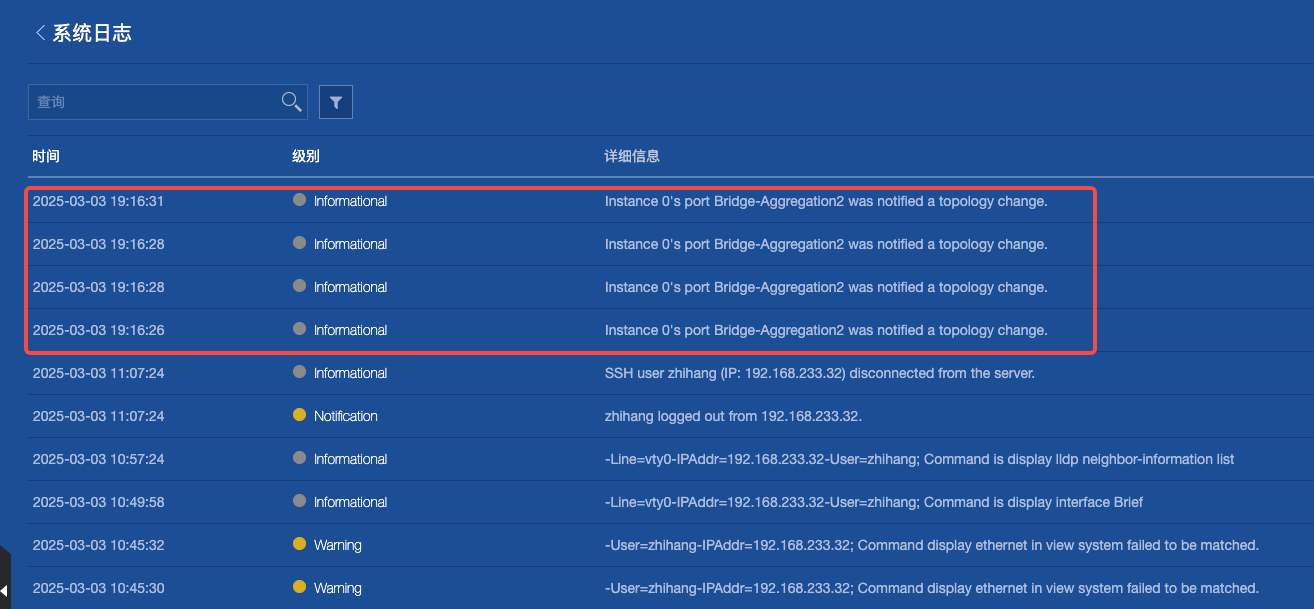Click the gray dot of 10:57:24 entry

point(299,458)
